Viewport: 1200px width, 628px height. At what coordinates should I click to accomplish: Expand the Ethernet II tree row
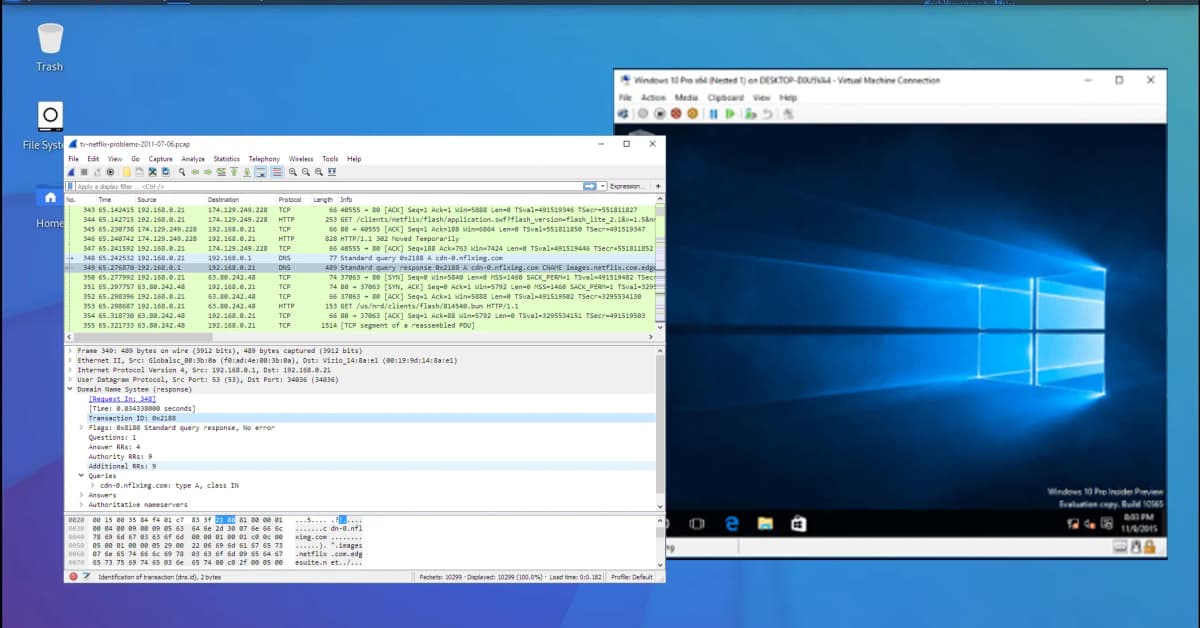coord(69,361)
